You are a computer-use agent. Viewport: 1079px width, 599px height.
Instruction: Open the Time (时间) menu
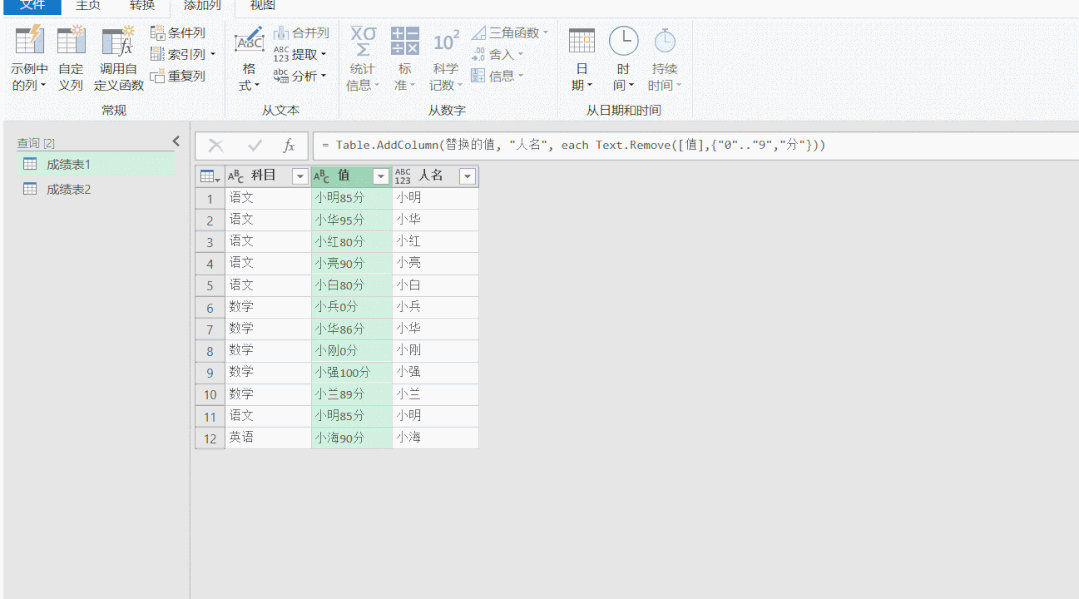tap(623, 59)
